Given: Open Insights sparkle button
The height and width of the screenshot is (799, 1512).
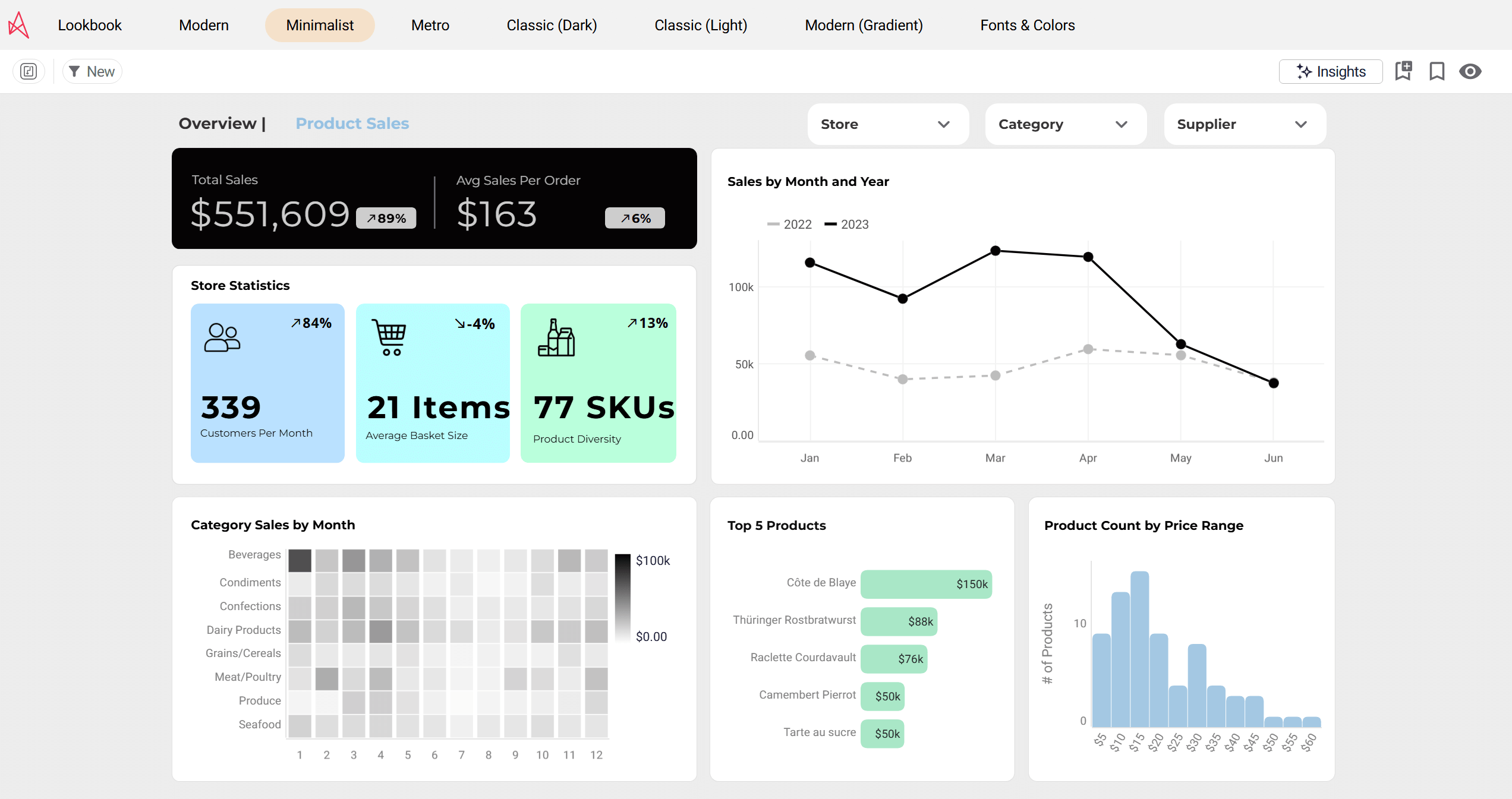Looking at the screenshot, I should tap(1330, 71).
